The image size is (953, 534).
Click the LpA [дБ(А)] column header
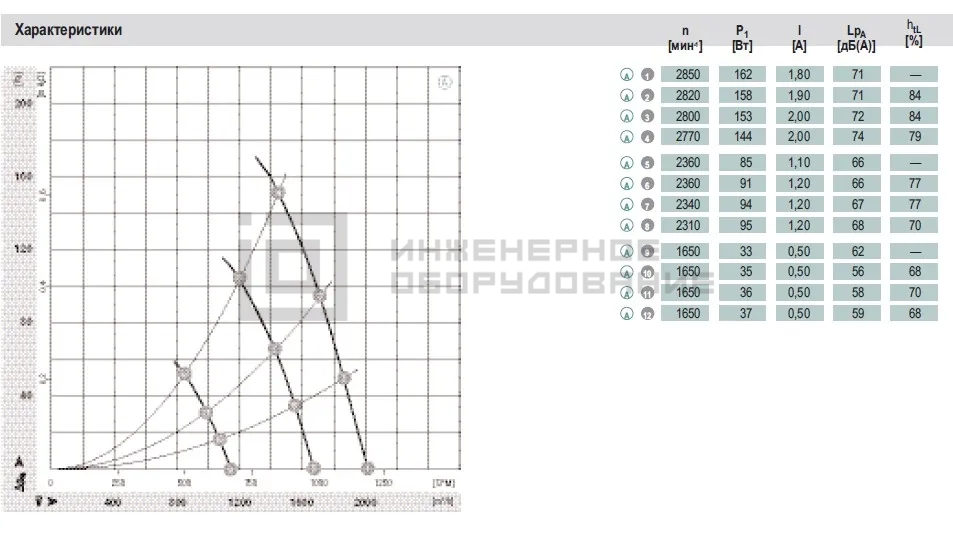click(856, 38)
